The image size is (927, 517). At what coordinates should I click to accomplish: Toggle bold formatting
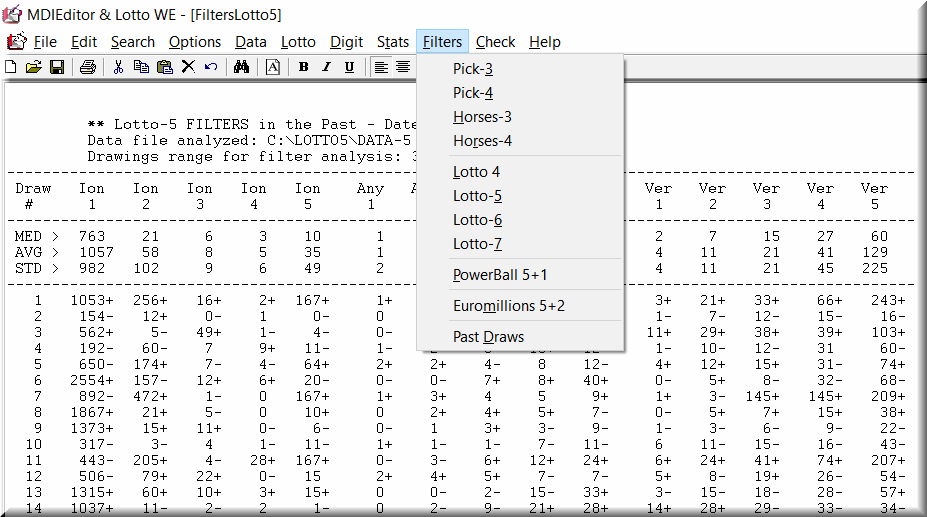pos(303,67)
